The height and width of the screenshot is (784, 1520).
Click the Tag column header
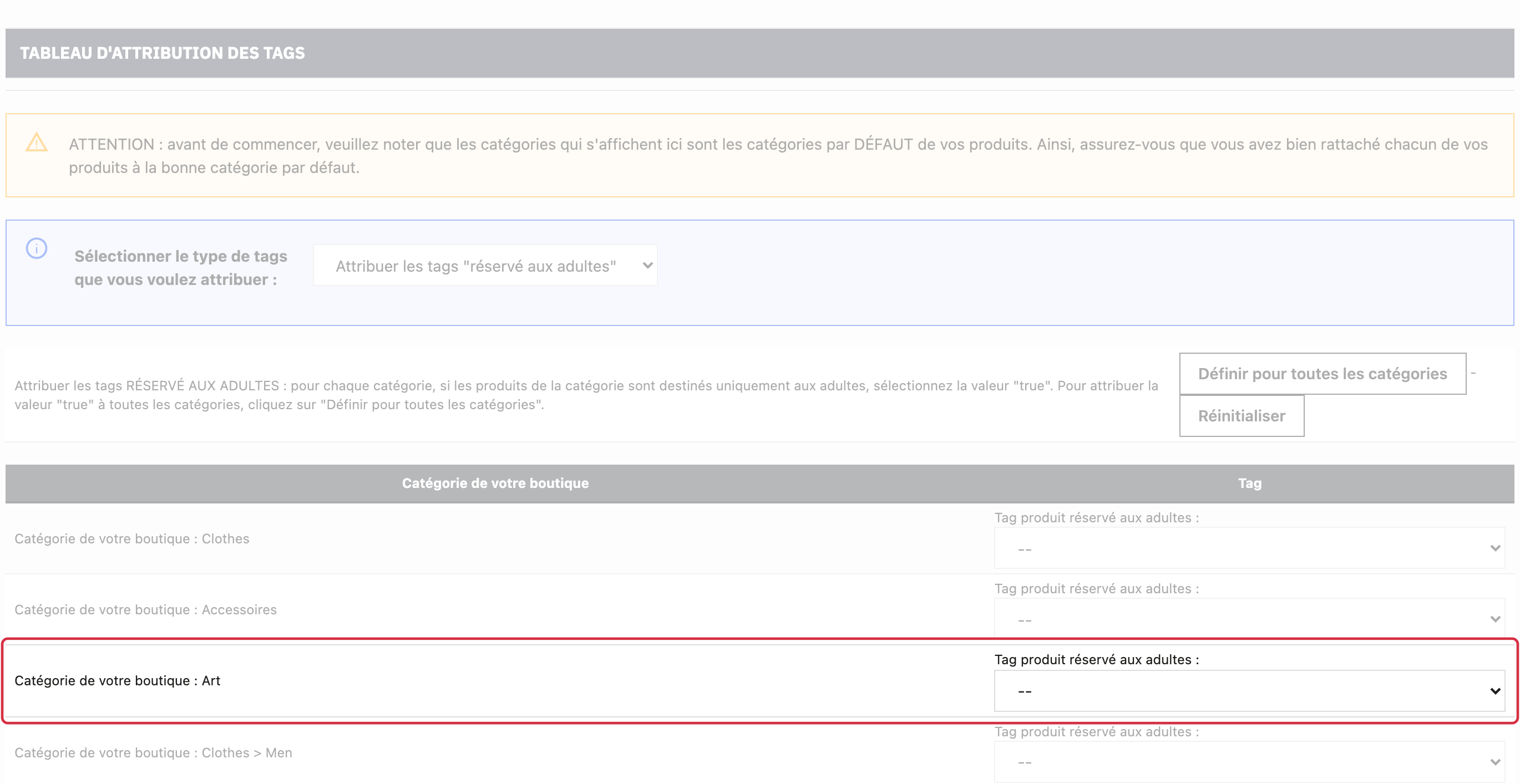click(x=1249, y=483)
